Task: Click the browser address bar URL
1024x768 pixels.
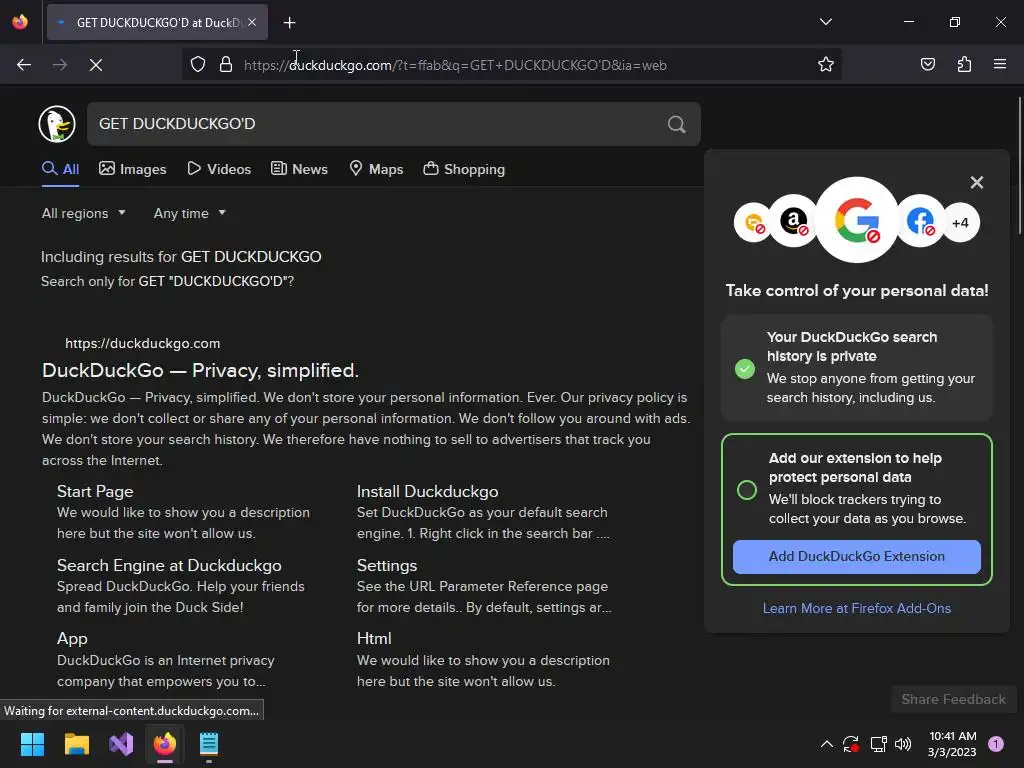Action: coord(455,65)
